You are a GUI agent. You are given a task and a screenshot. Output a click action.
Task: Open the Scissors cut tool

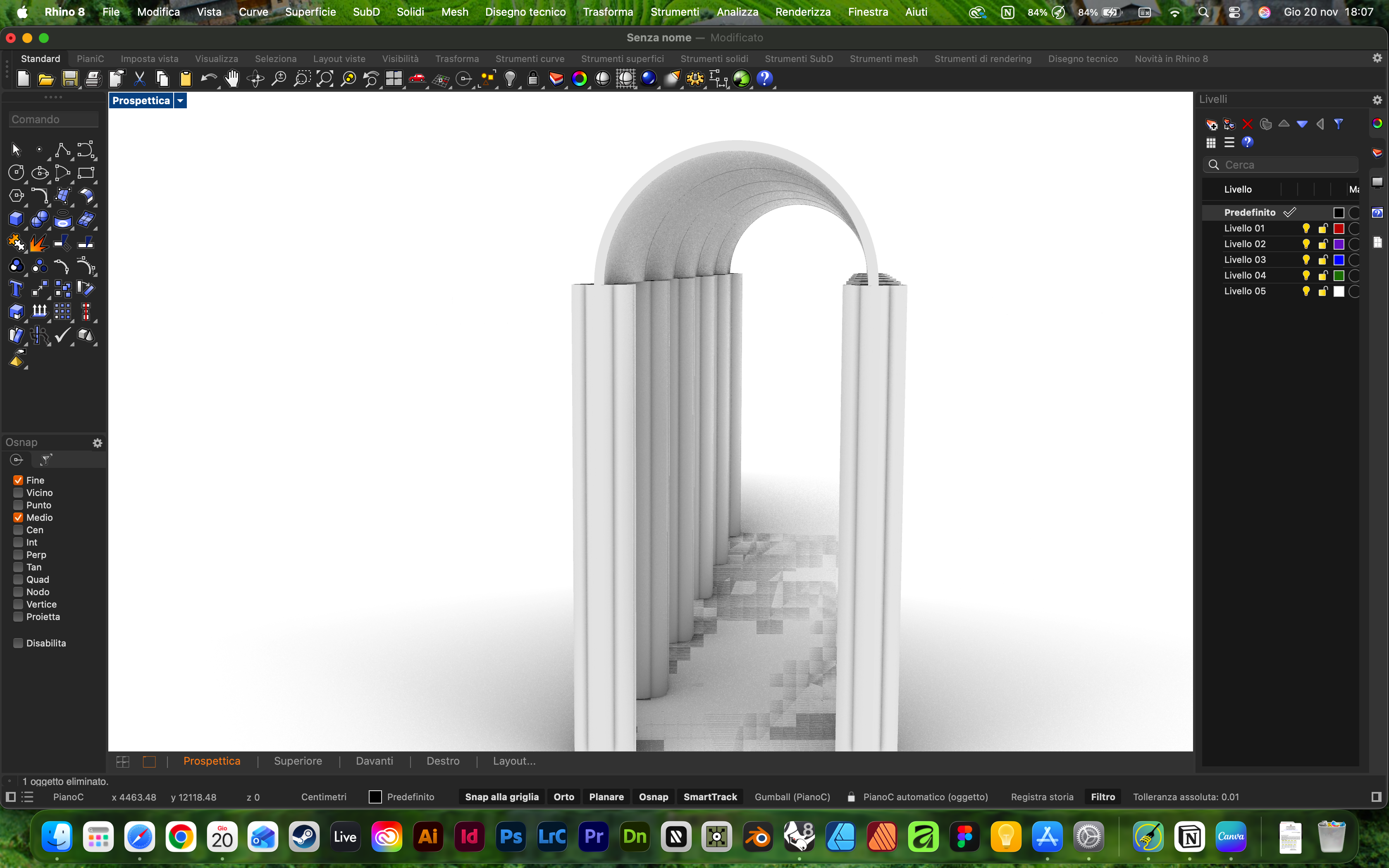(x=139, y=79)
